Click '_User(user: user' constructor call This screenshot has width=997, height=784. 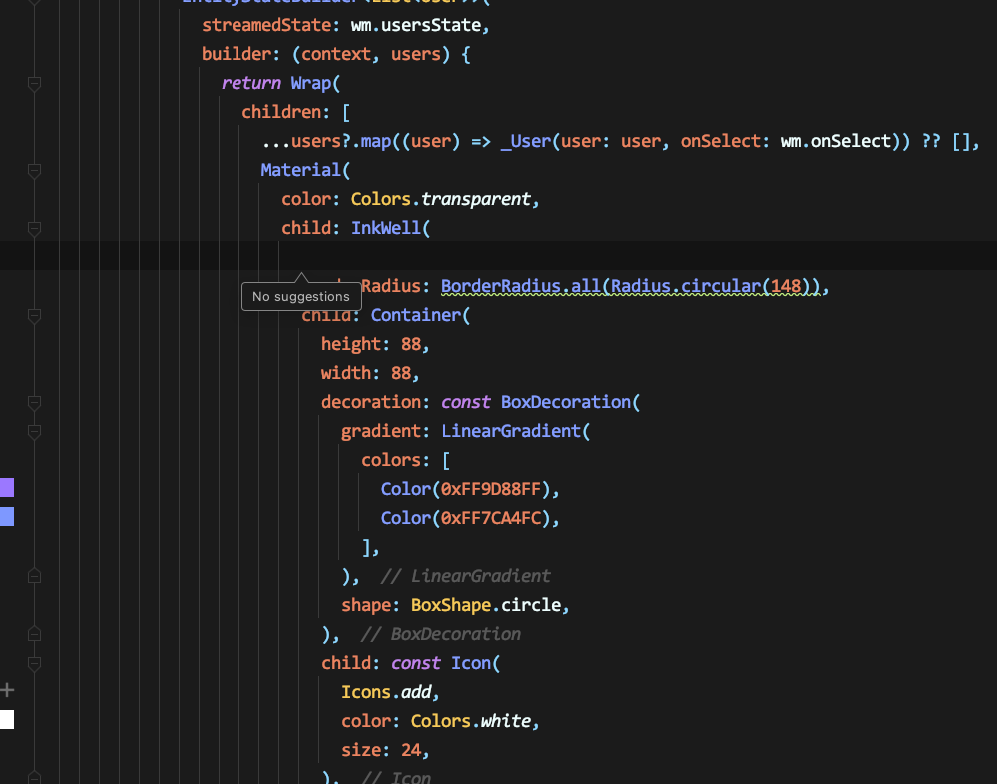pos(581,141)
